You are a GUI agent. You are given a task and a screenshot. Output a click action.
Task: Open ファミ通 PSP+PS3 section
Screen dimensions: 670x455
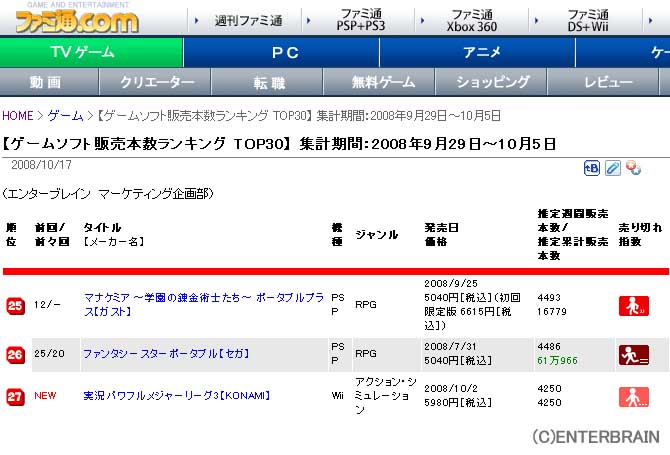[x=361, y=20]
